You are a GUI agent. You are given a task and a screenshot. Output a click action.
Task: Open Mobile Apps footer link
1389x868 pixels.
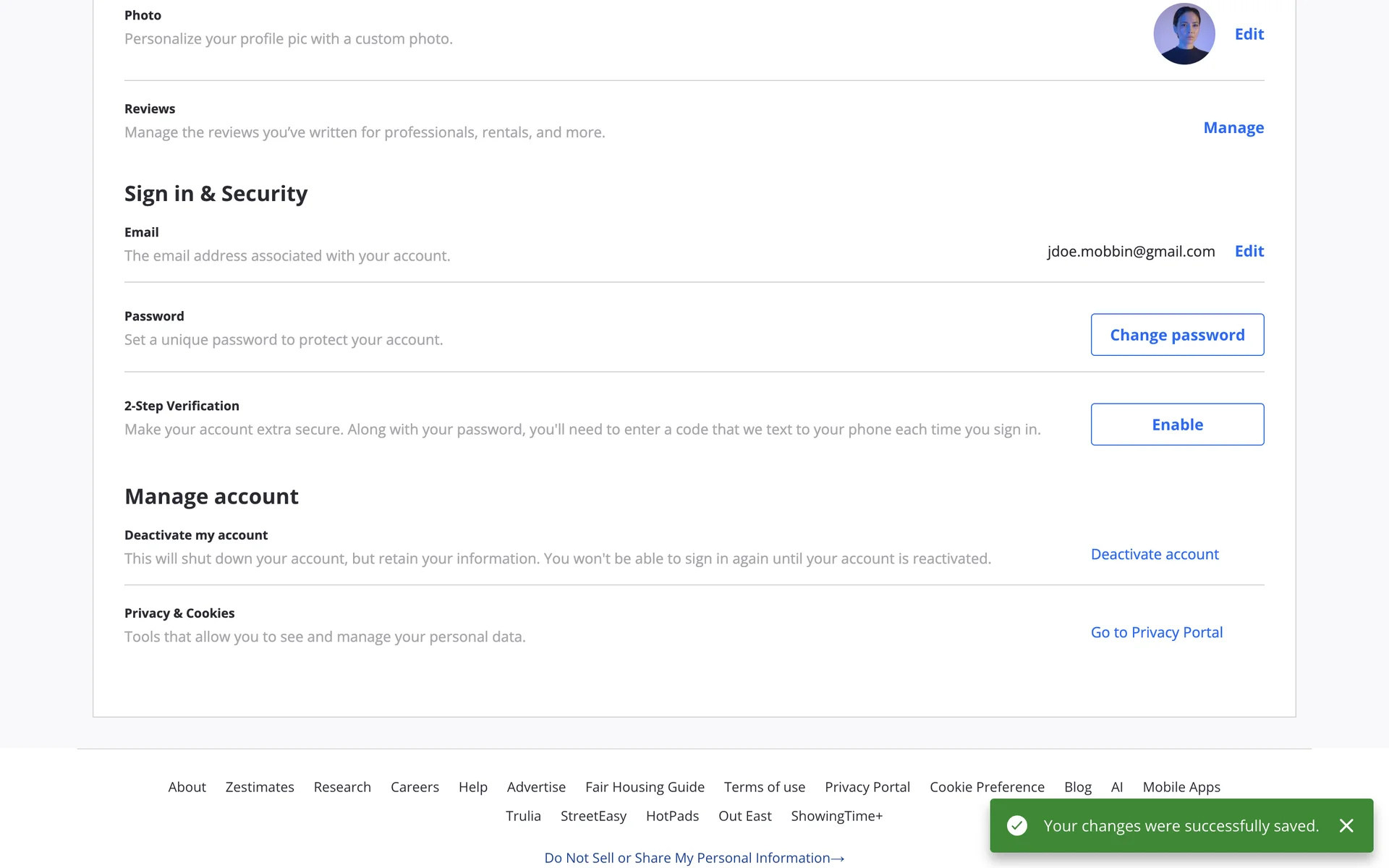click(x=1181, y=787)
